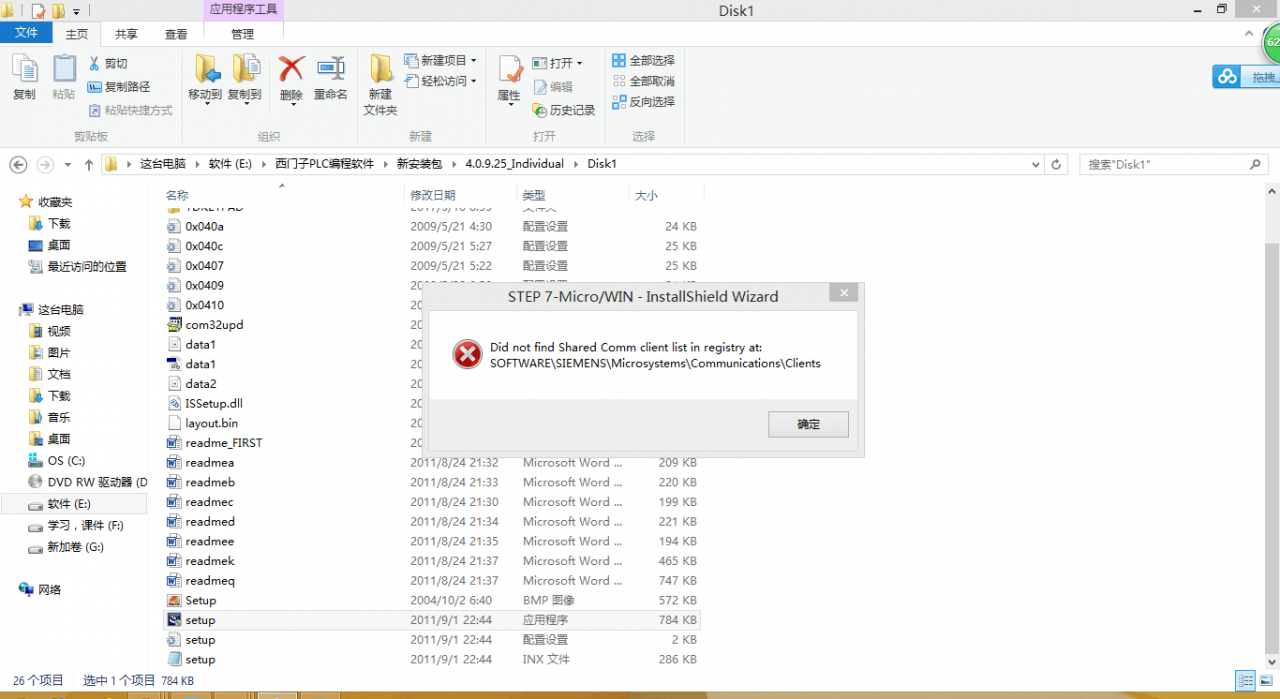Open the File (文件) menu
Image resolution: width=1280 pixels, height=699 pixels.
(x=26, y=33)
